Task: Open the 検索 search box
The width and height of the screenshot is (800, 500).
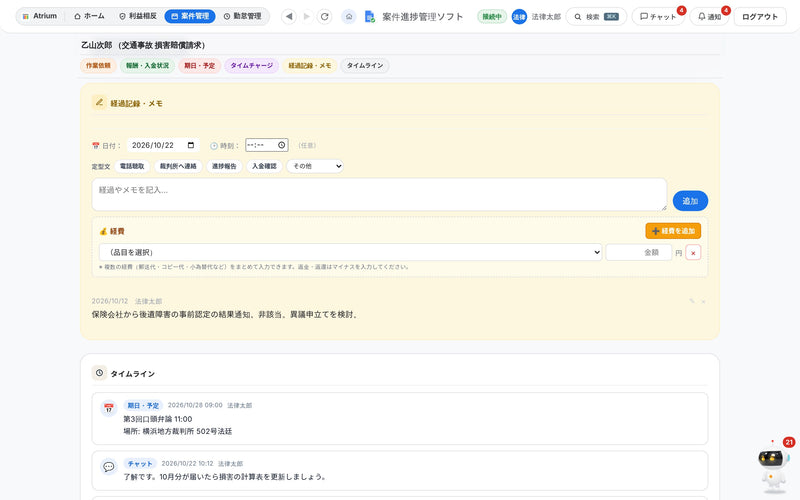Action: click(596, 17)
